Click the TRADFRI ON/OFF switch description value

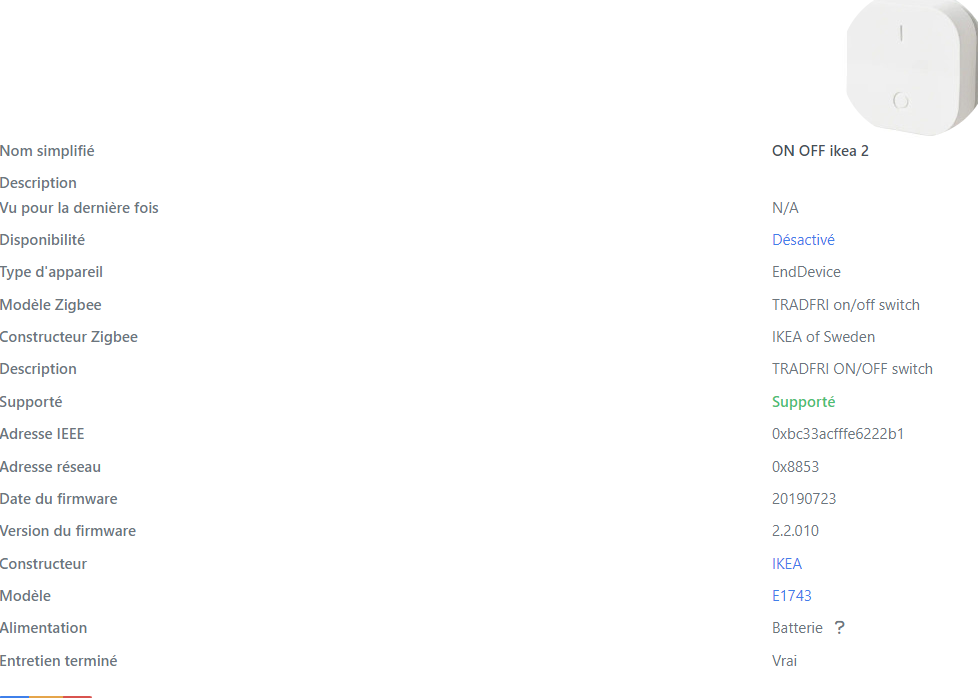click(852, 369)
